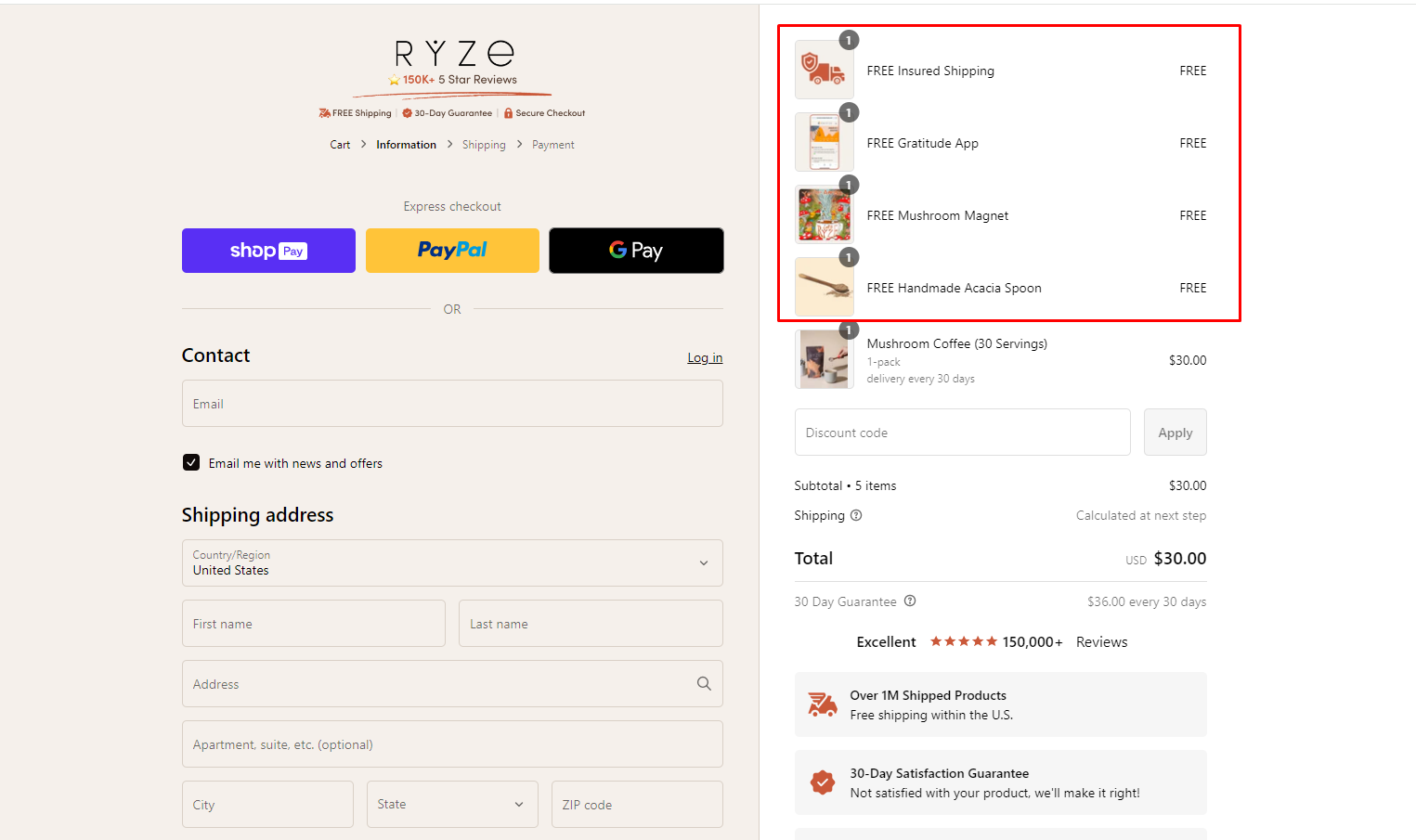The width and height of the screenshot is (1416, 840).
Task: Focus the Discount code input field
Action: tap(962, 433)
